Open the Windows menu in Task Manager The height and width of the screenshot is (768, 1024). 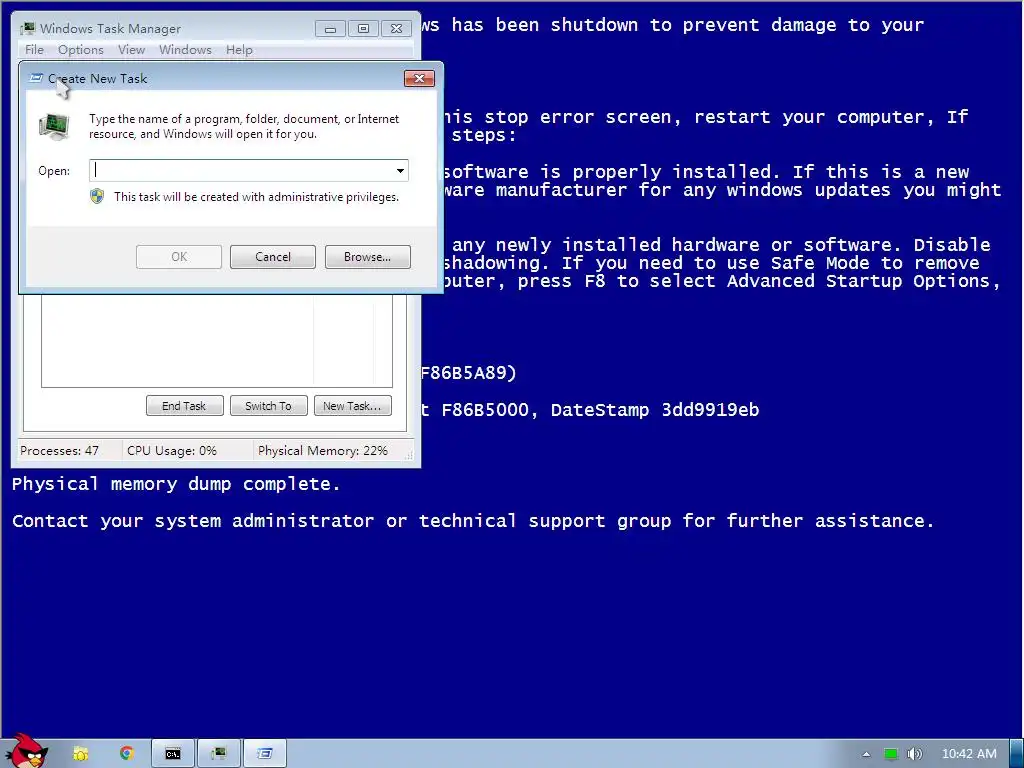click(185, 50)
